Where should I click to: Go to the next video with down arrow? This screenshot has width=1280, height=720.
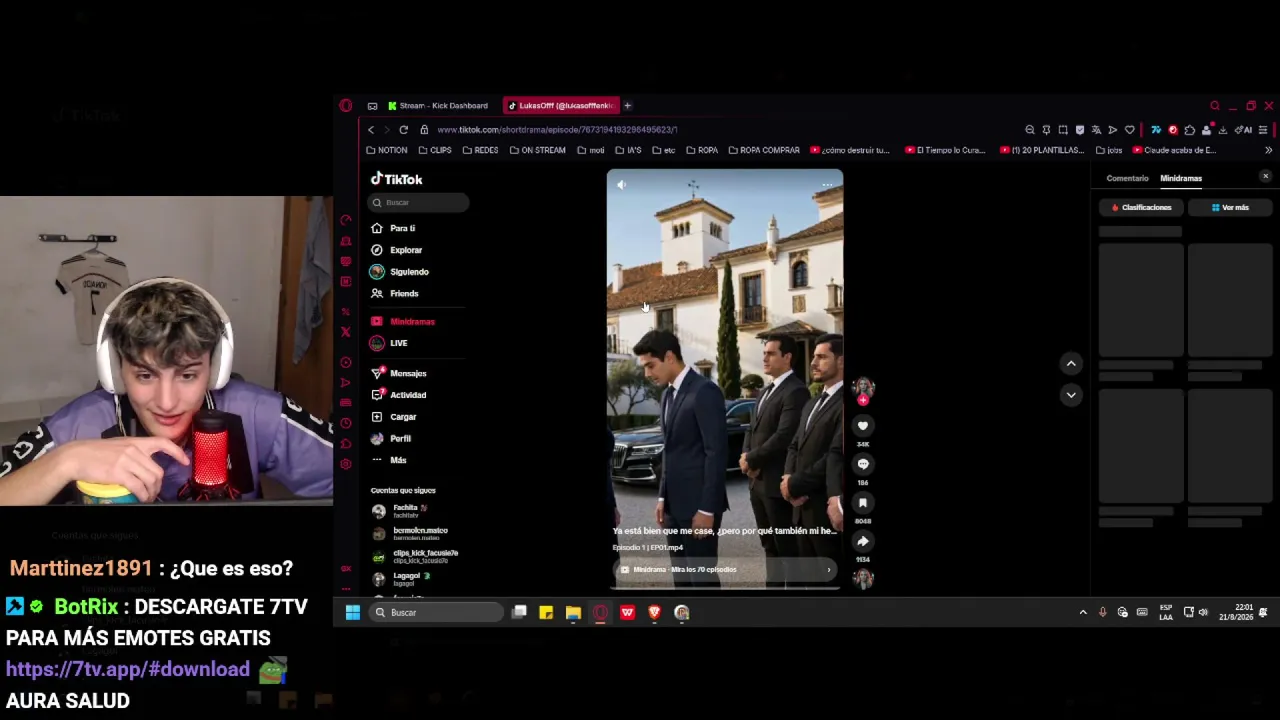(x=1071, y=395)
